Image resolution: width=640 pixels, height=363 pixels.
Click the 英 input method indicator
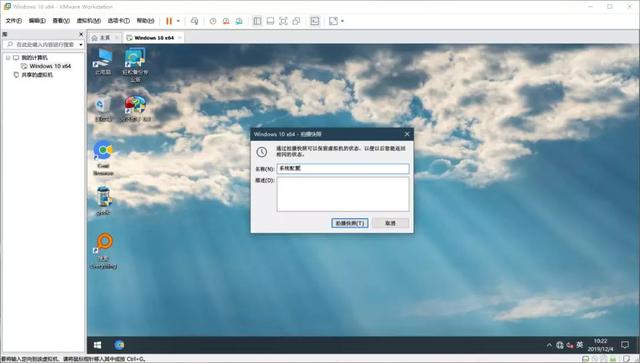point(580,345)
